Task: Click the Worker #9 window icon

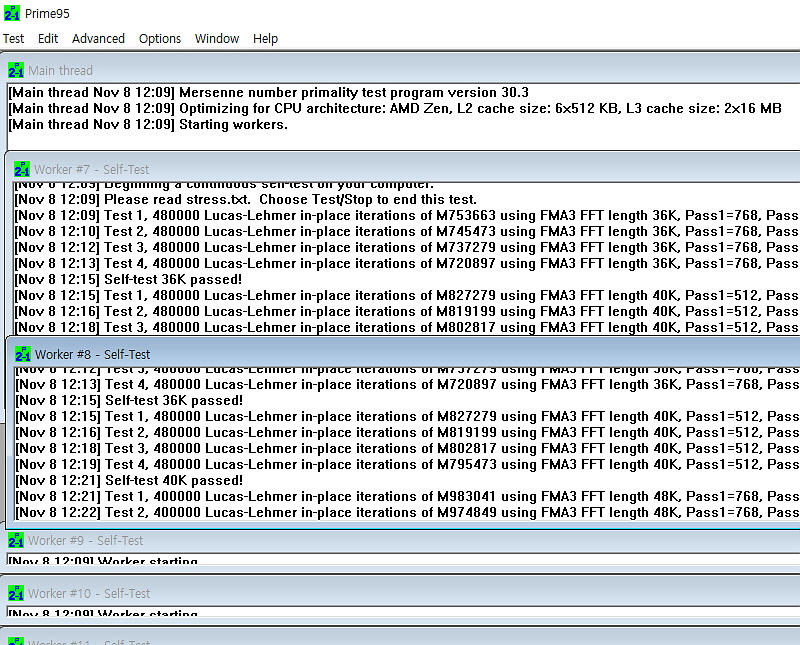Action: pyautogui.click(x=16, y=540)
